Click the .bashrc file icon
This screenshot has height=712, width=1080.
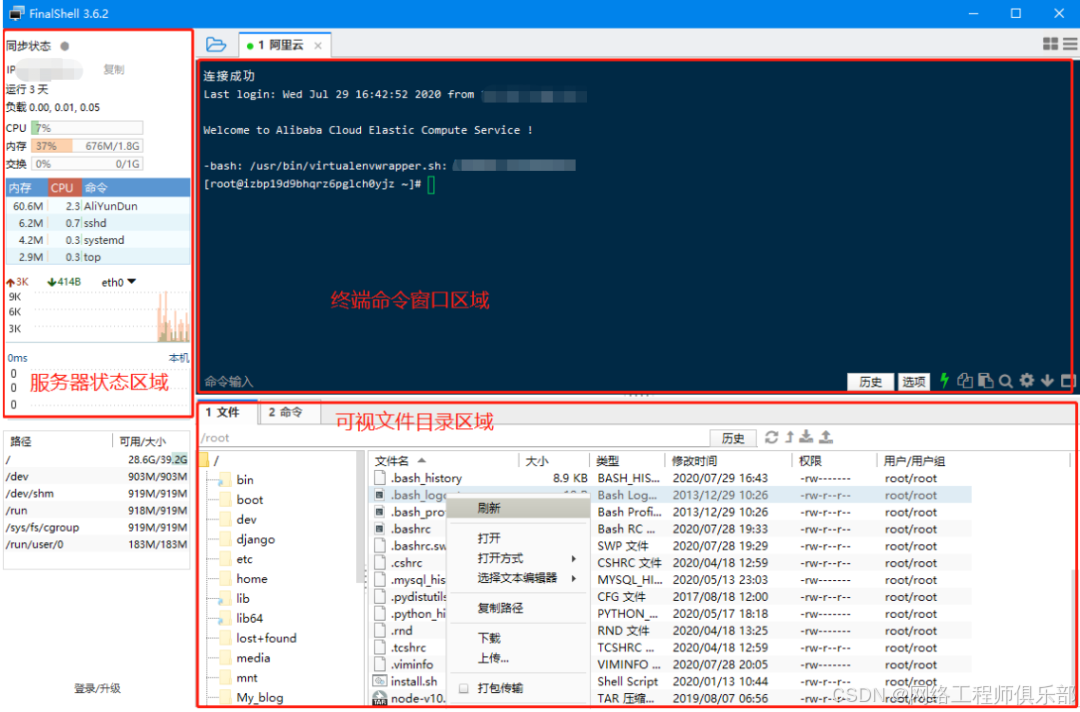380,529
